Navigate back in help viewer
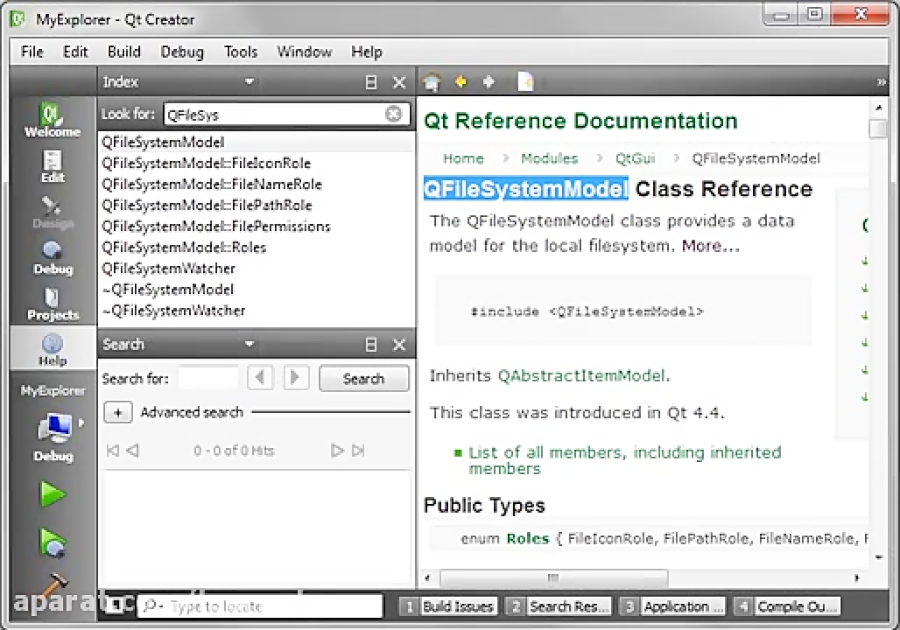This screenshot has width=900, height=630. click(x=460, y=82)
